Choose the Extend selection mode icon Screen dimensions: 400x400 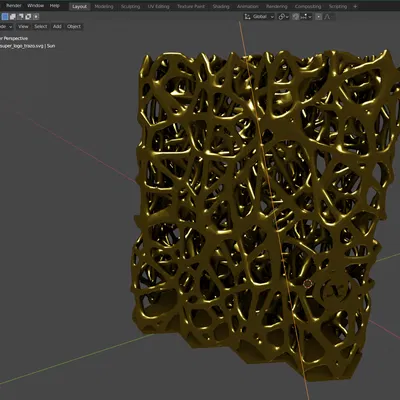(x=13, y=16)
